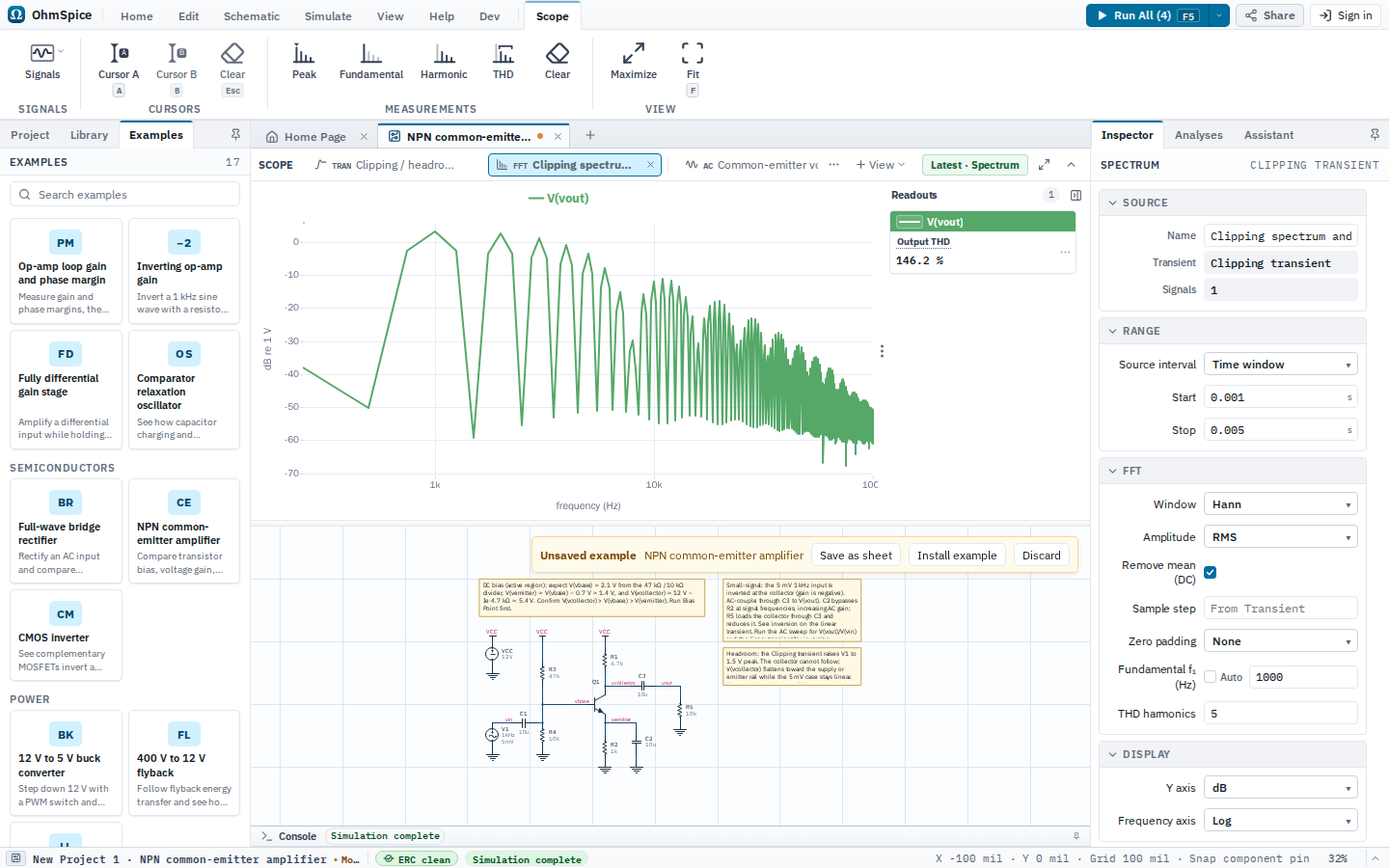Enable Auto fundamental frequency checkbox

point(1210,677)
